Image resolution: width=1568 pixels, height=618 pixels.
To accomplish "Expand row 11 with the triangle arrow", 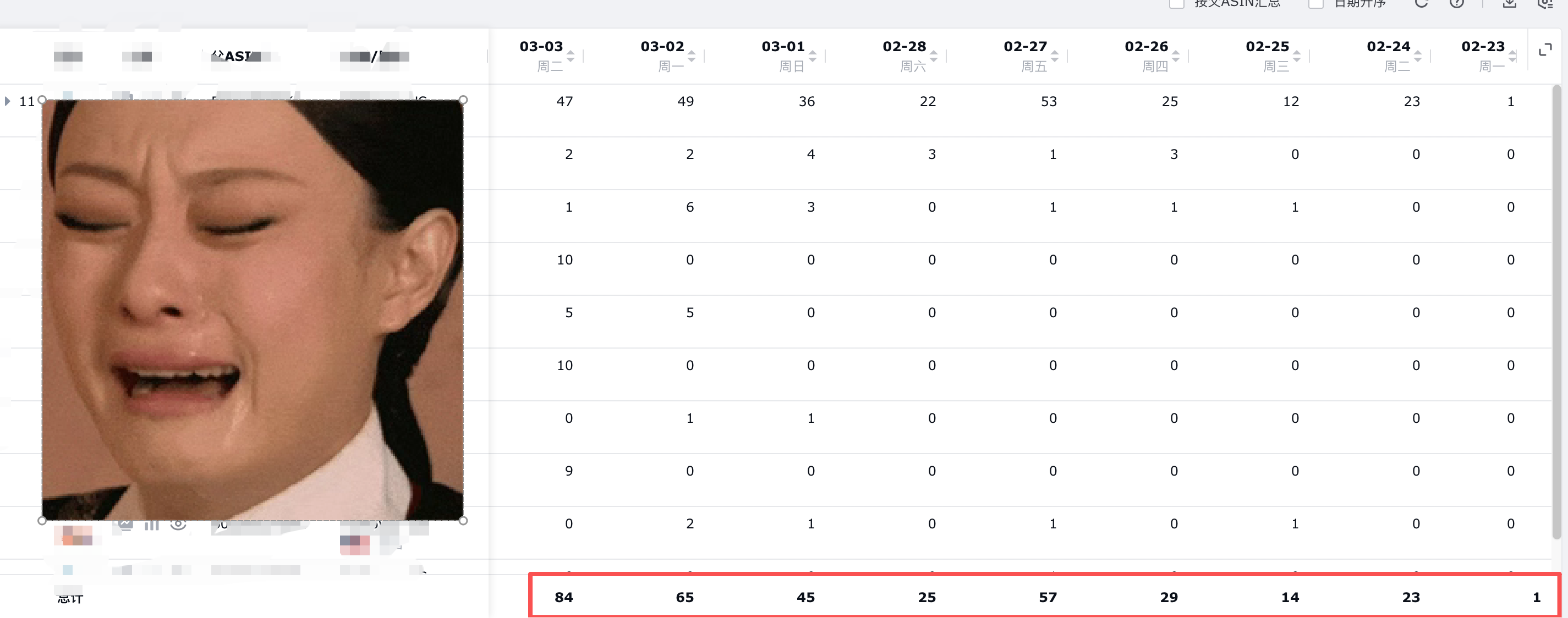I will coord(7,101).
